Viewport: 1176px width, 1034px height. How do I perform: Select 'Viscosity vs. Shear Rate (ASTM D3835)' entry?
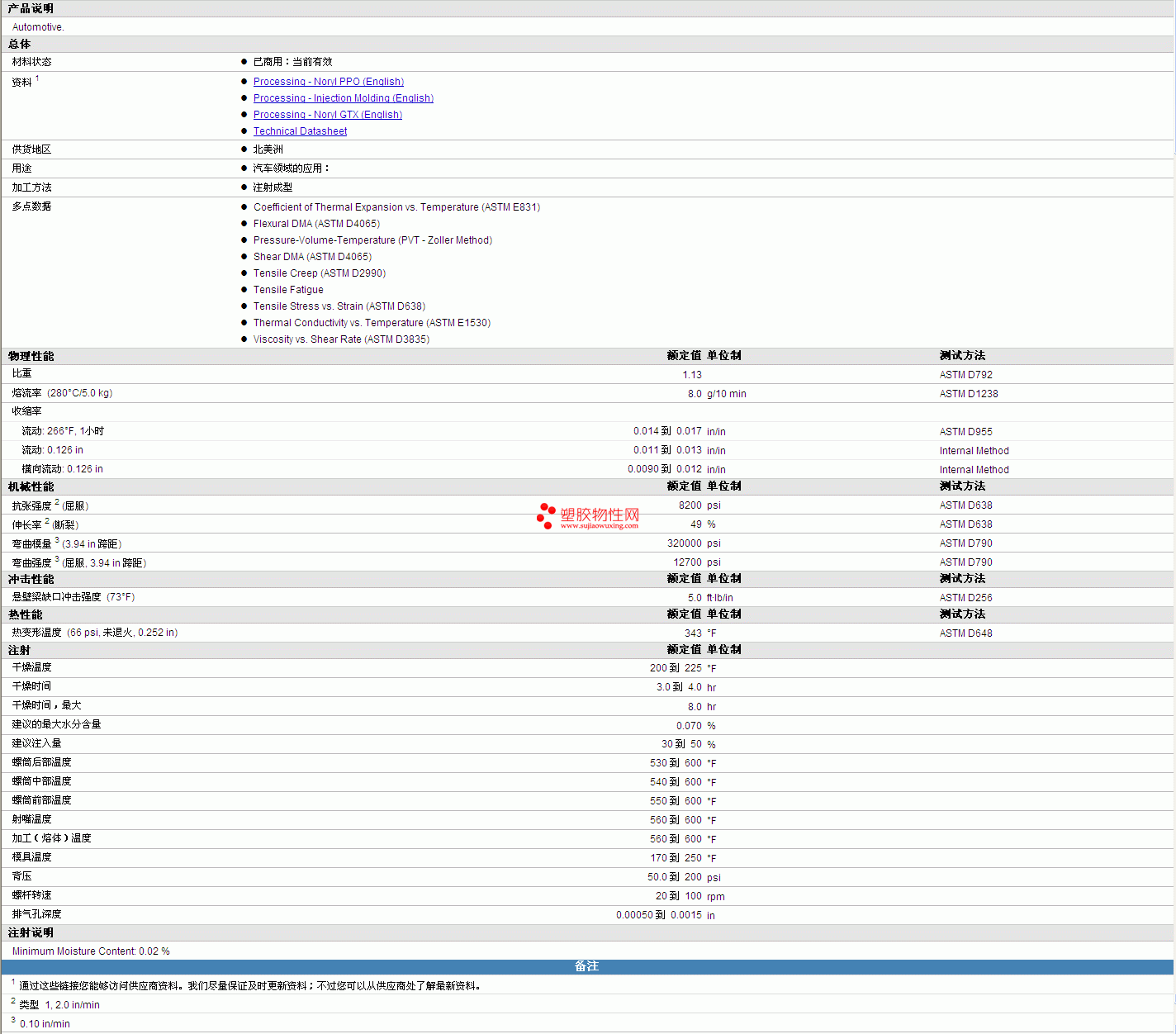point(341,339)
